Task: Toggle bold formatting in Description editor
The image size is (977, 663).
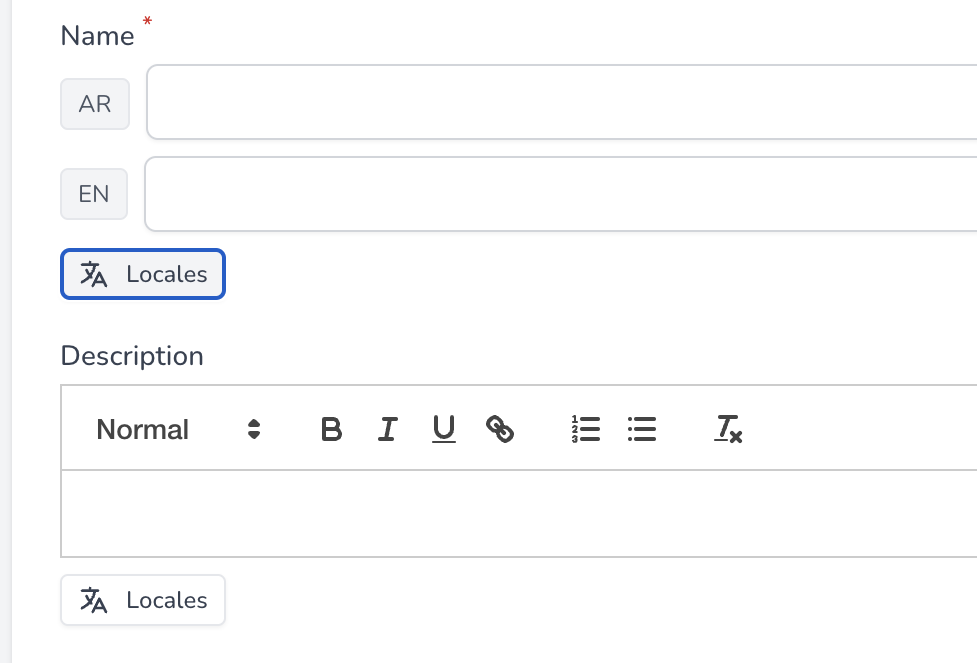Action: (x=331, y=430)
